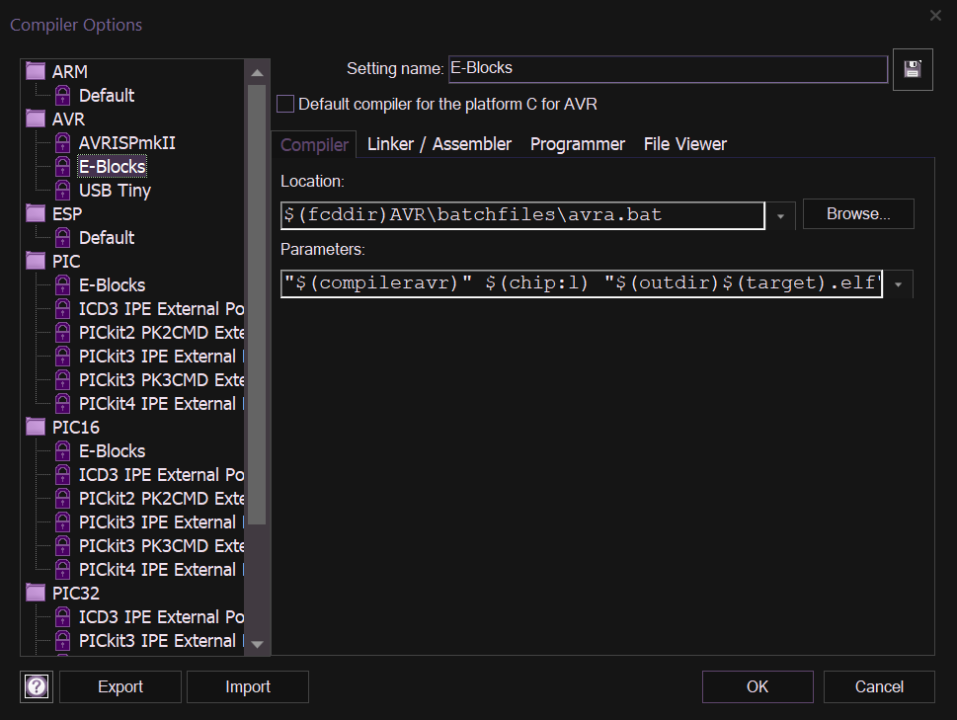Screen dimensions: 957x720
Task: Click the save setting disk icon
Action: [x=912, y=69]
